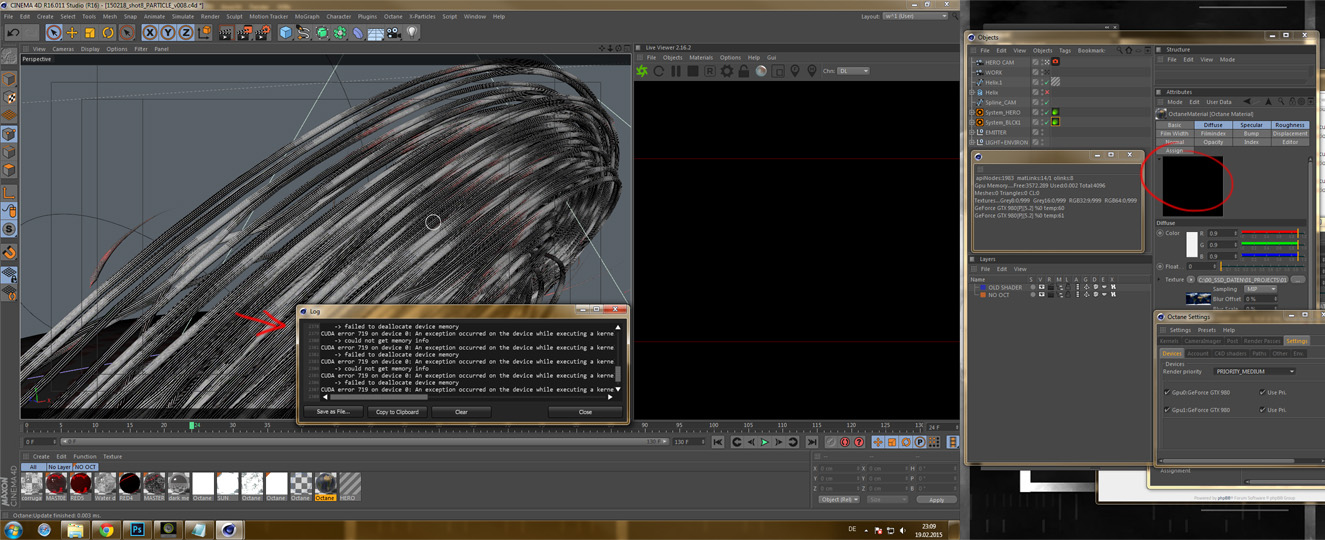Toggle Gpu0 GeForce GTX 980 checkbox
This screenshot has height=540, width=1325.
pos(1167,393)
